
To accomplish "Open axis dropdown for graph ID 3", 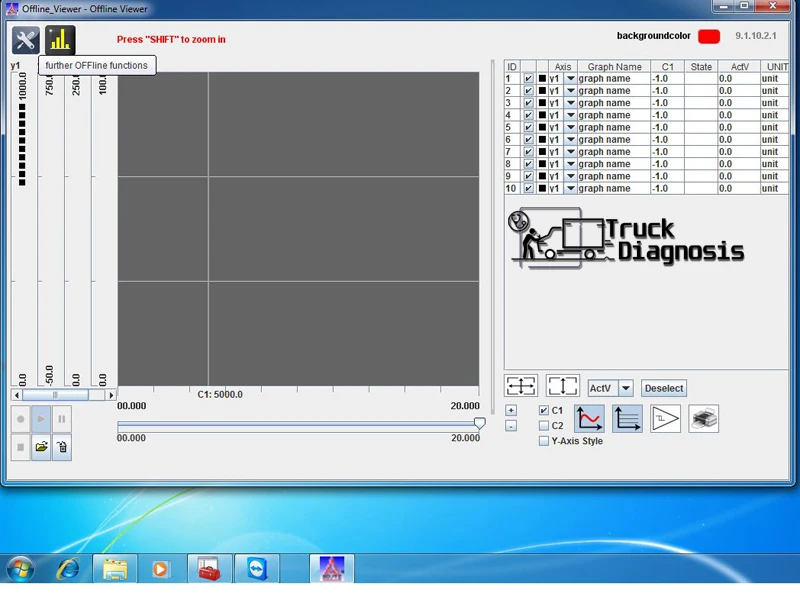I will (570, 103).
